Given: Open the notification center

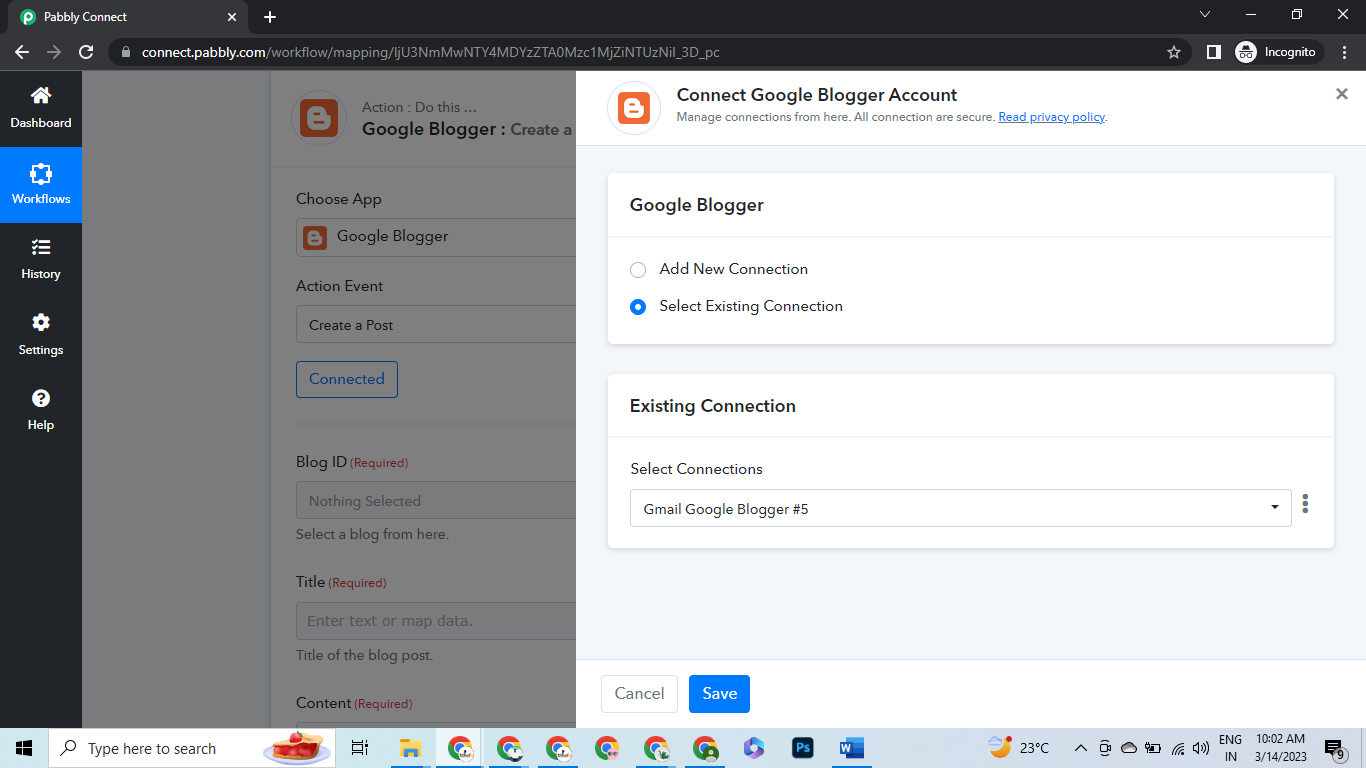Looking at the screenshot, I should point(1335,748).
